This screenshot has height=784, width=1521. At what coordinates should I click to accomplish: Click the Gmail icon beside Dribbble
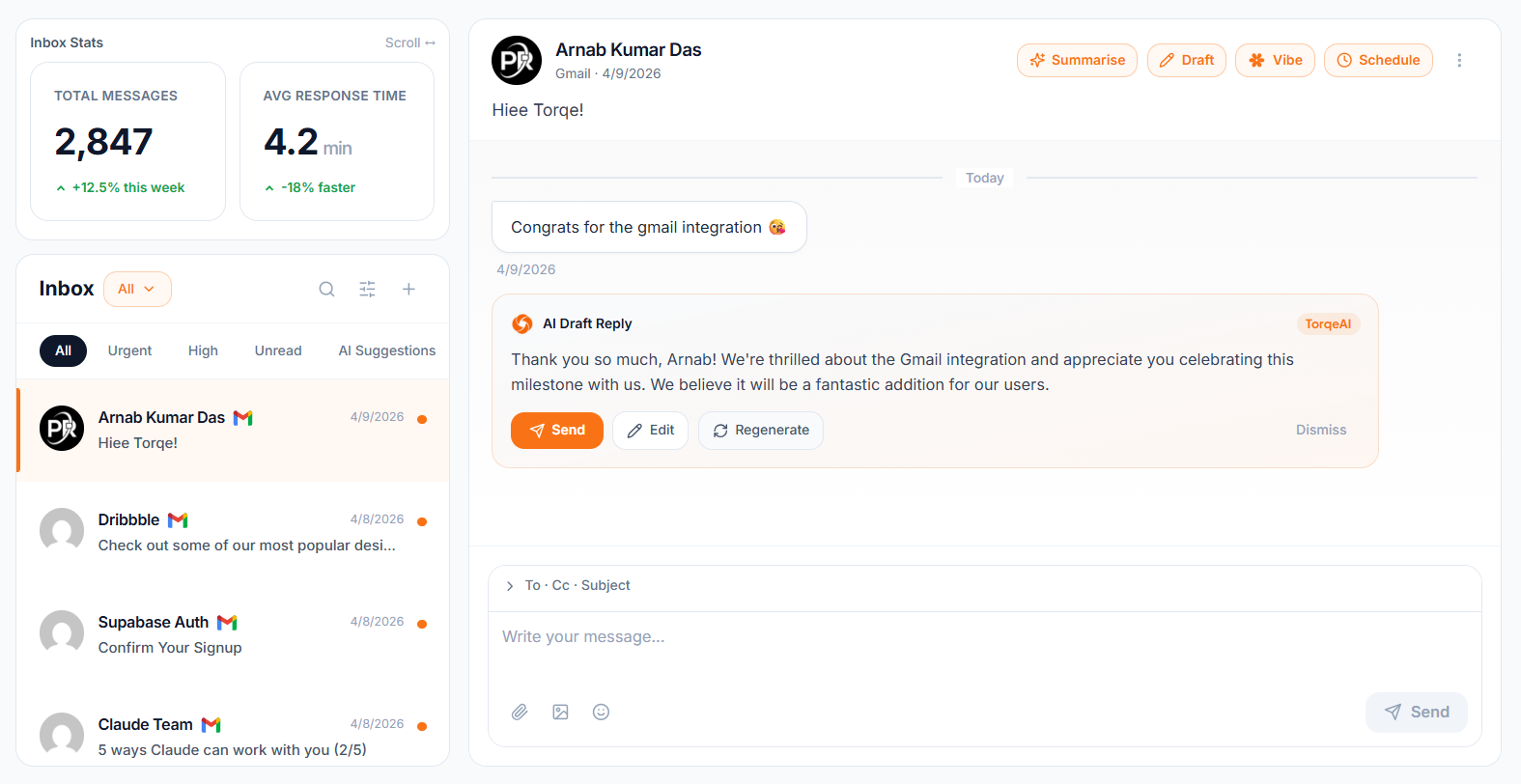(178, 520)
